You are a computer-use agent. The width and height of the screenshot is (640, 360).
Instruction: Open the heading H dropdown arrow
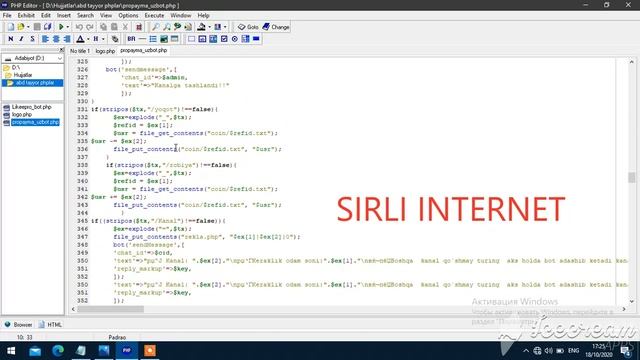[x=103, y=39]
